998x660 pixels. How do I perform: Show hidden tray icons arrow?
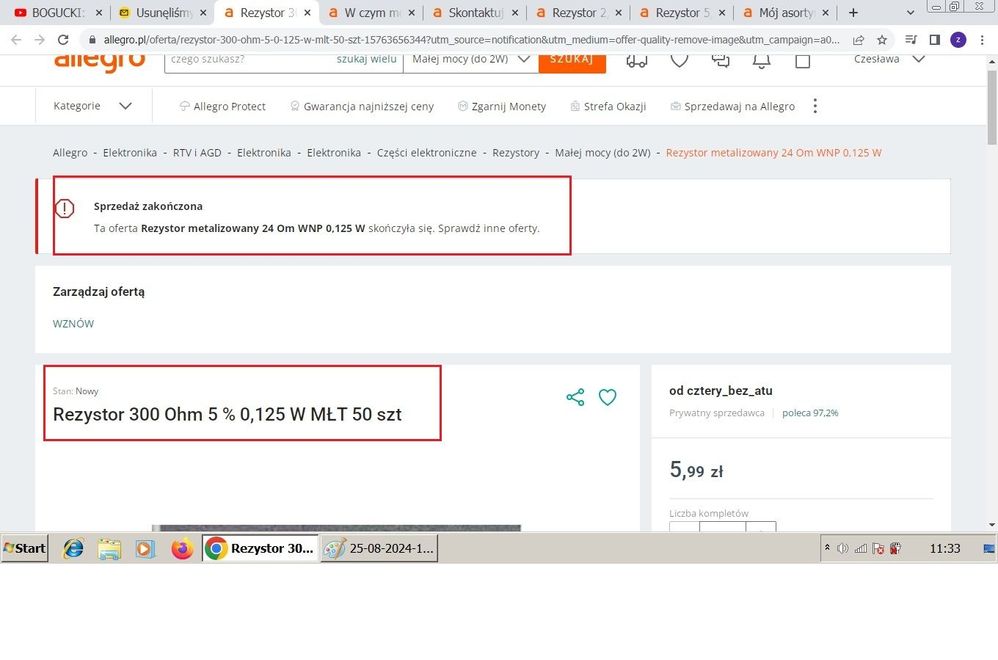tap(827, 547)
